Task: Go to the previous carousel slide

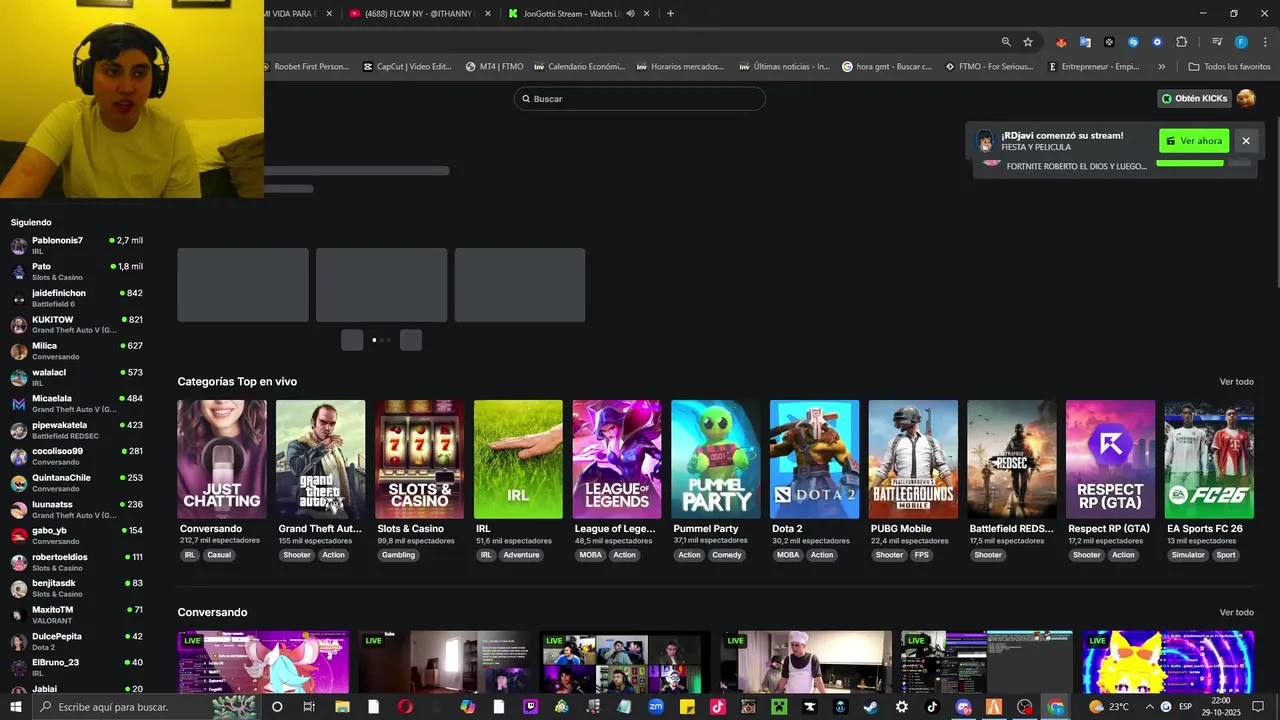Action: click(x=352, y=340)
